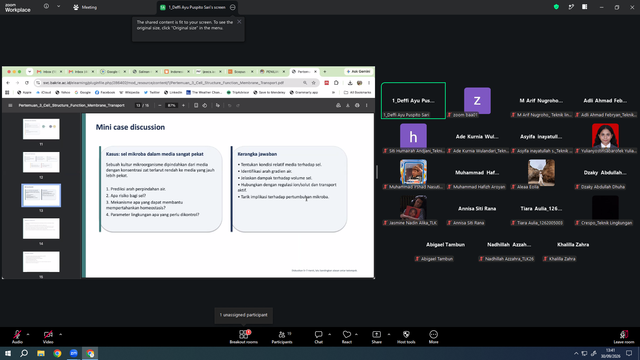
Task: Select Khalilla Zahra participant tile
Action: 573,245
